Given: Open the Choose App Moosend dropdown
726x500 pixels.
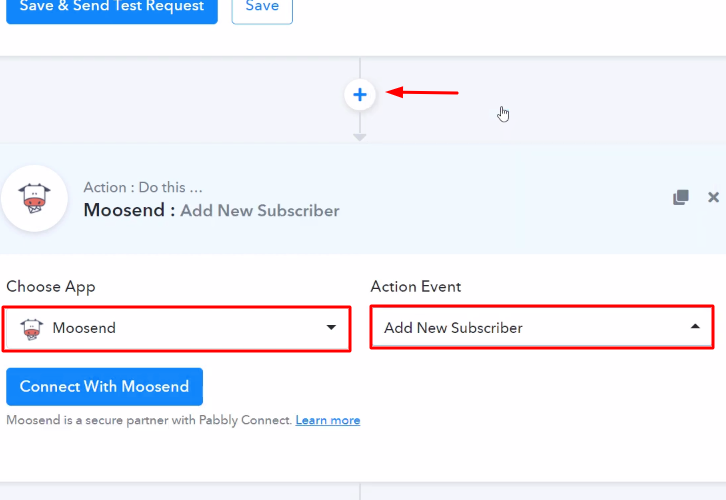Looking at the screenshot, I should (176, 328).
